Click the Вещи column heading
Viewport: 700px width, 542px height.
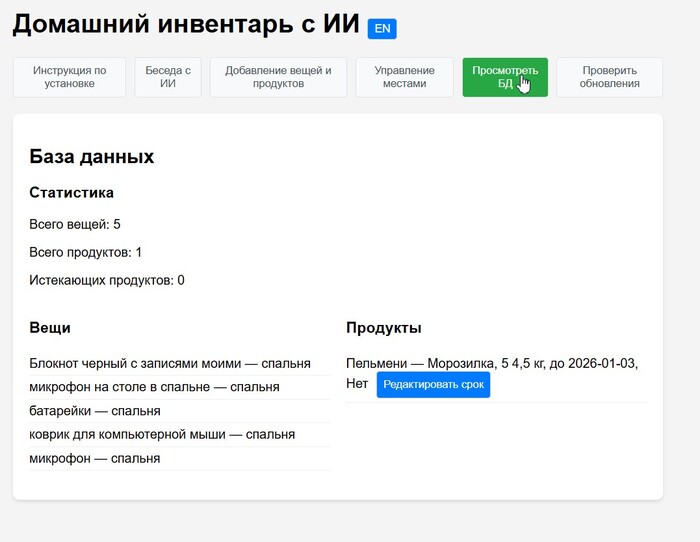coord(50,327)
